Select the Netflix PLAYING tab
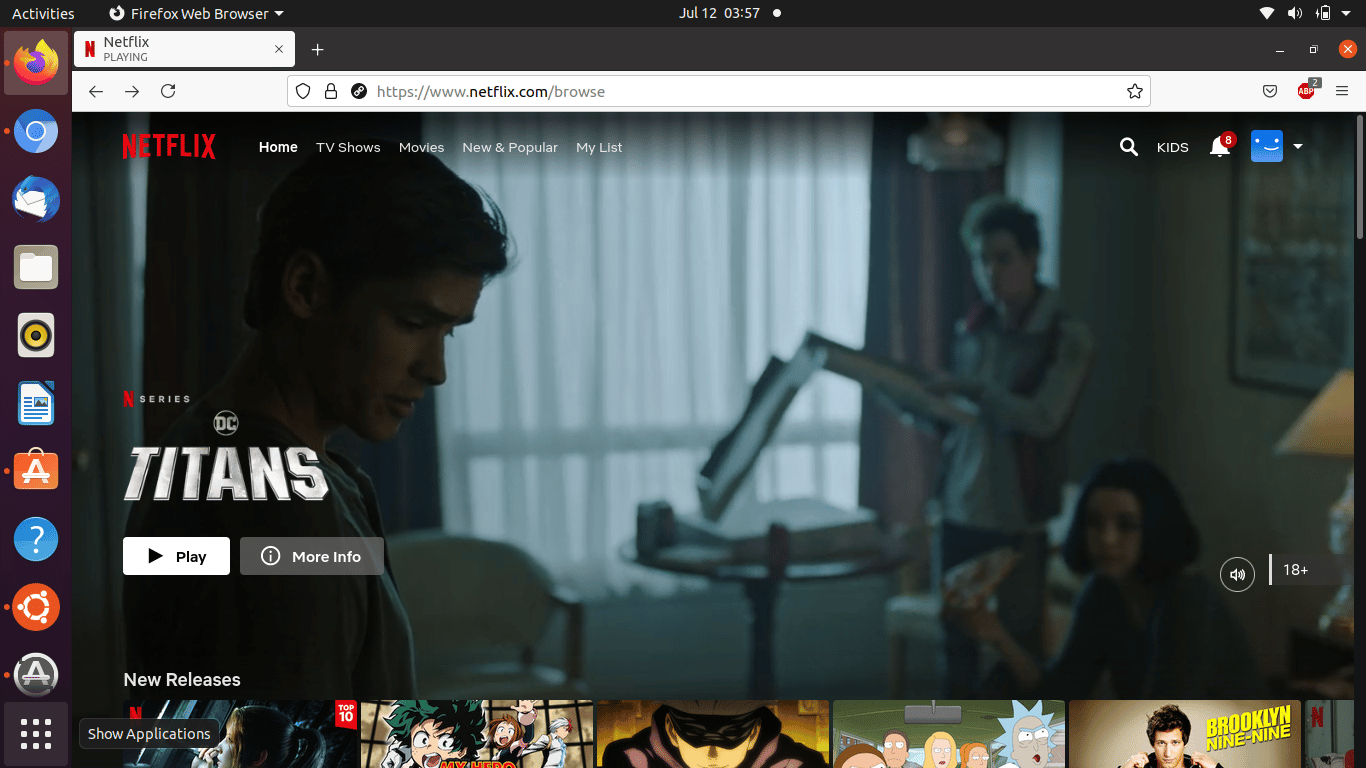1366x768 pixels. pyautogui.click(x=184, y=49)
